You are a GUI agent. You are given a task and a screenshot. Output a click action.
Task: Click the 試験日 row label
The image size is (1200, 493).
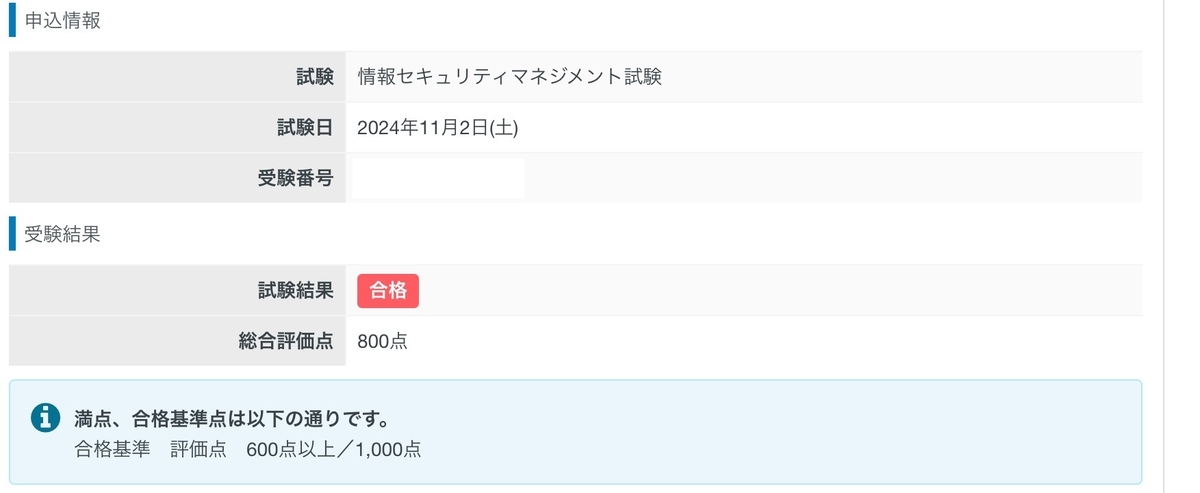click(x=305, y=128)
